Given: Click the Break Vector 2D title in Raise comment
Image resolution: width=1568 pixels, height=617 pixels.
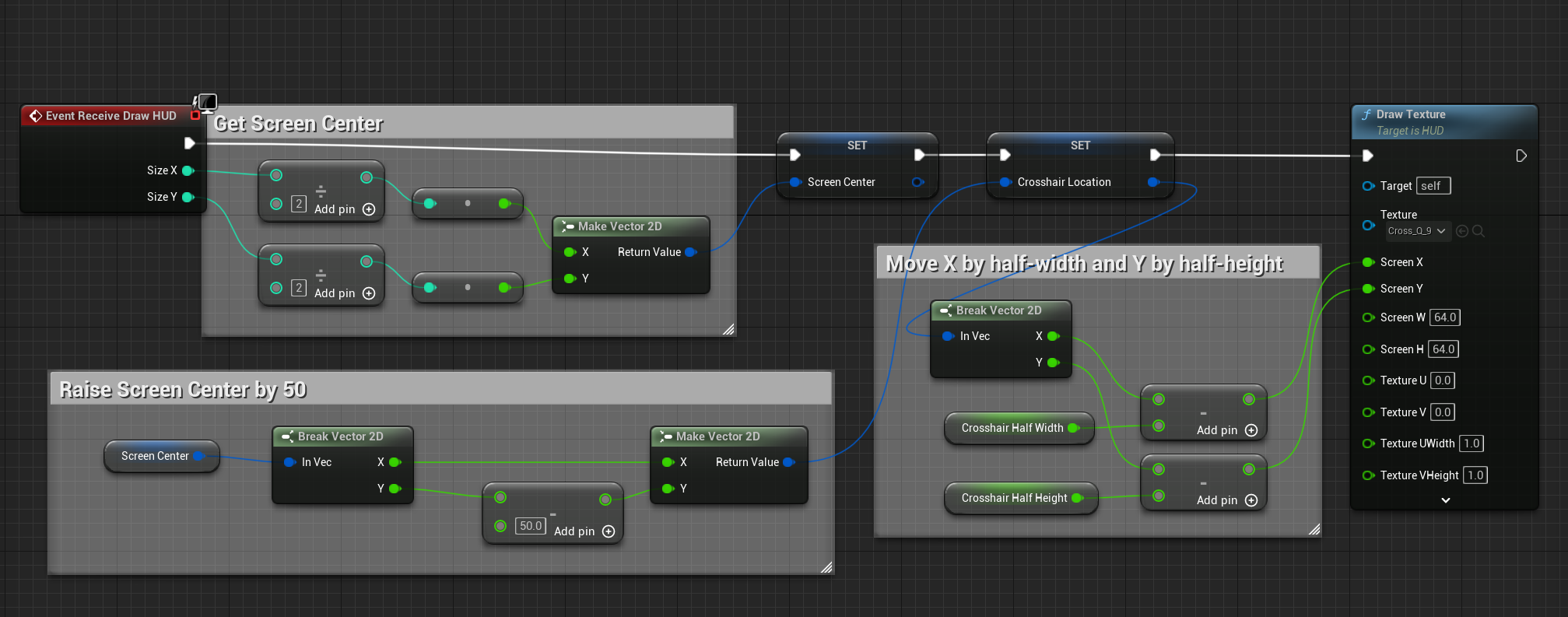Looking at the screenshot, I should click(x=340, y=436).
